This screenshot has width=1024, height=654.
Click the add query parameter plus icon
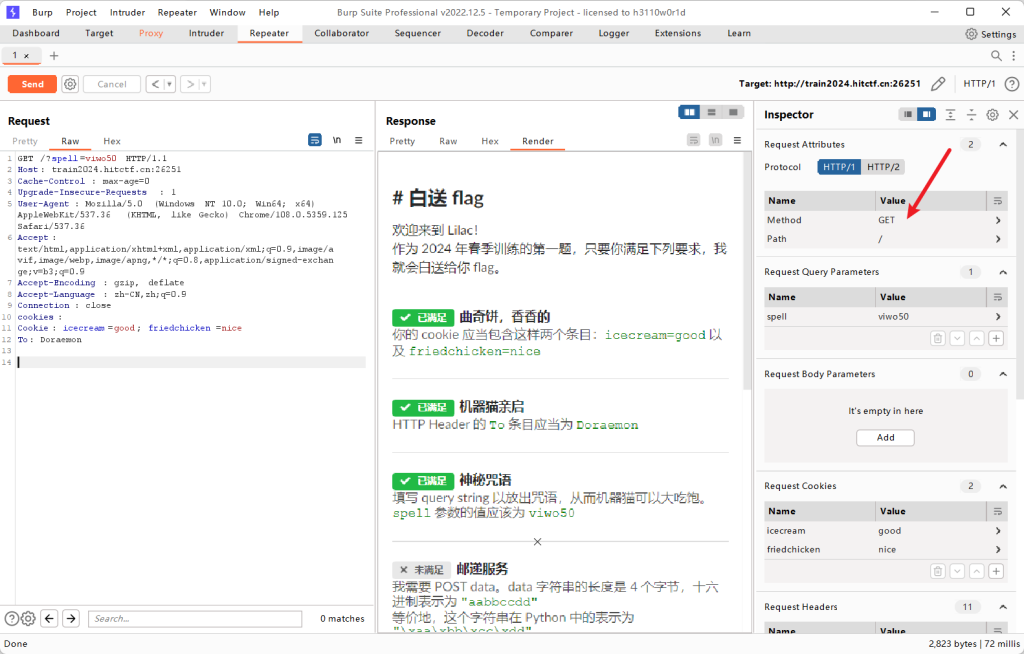[996, 339]
